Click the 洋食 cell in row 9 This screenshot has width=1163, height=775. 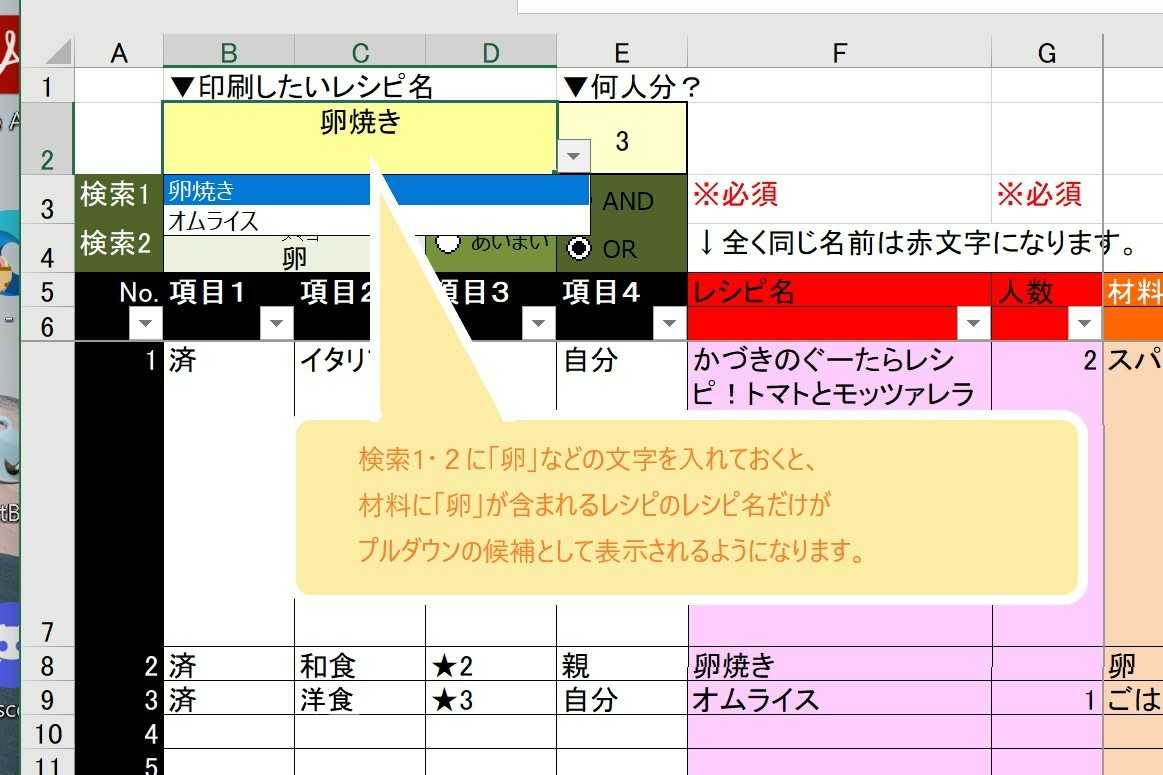point(360,699)
